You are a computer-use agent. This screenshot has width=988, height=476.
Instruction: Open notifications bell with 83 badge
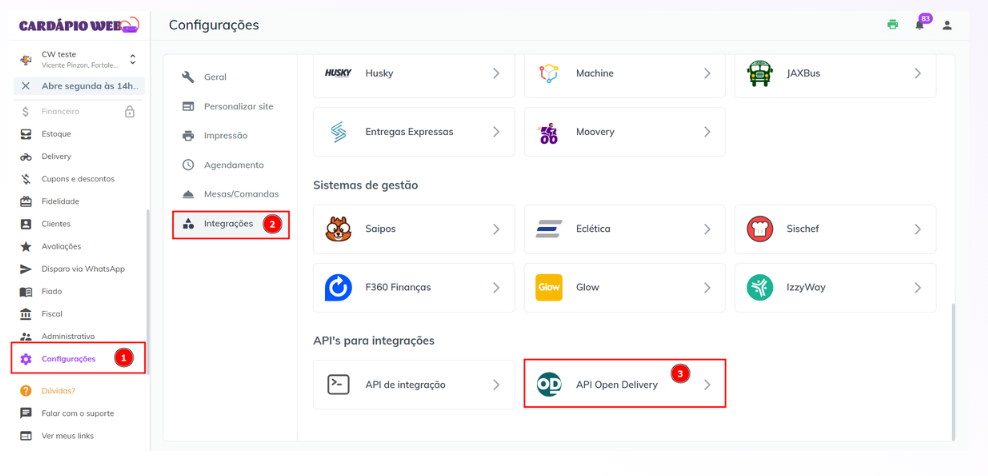tap(920, 25)
